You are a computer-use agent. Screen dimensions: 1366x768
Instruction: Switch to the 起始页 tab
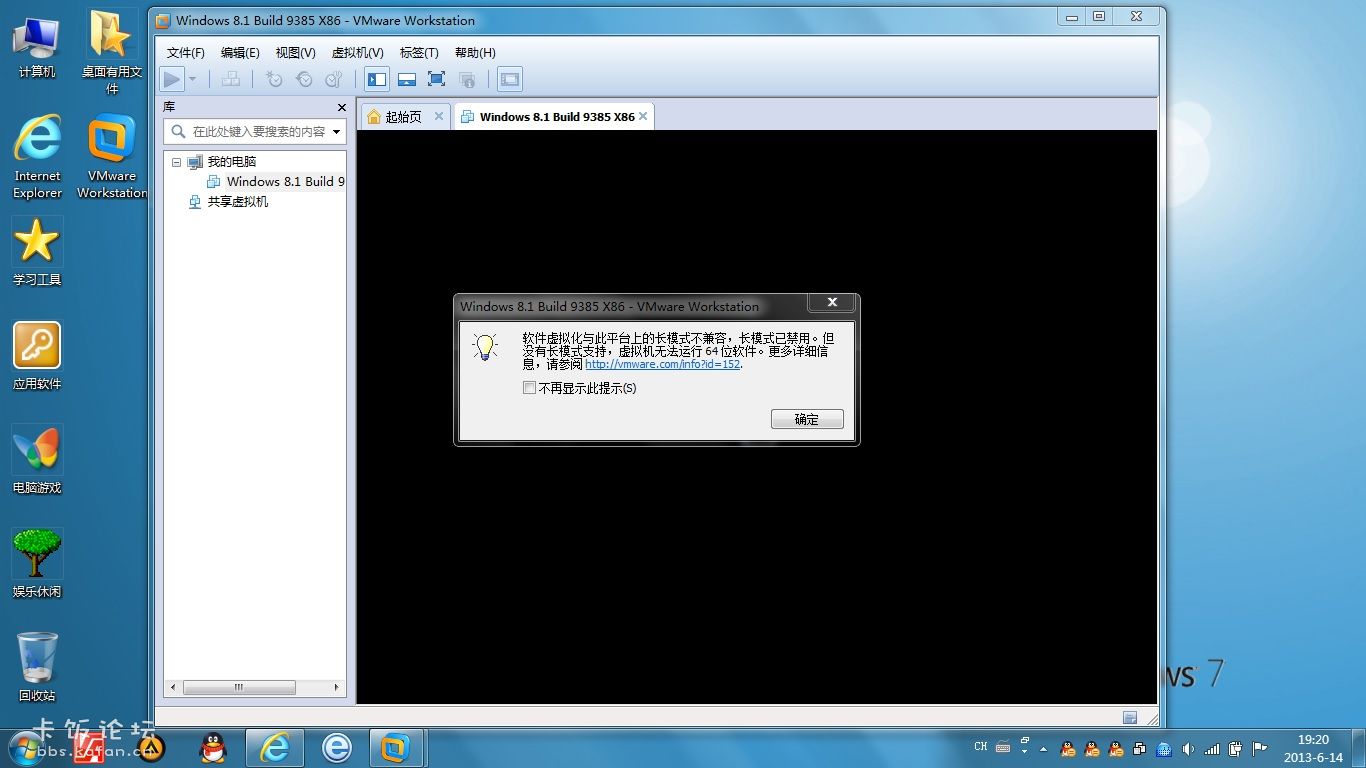pyautogui.click(x=403, y=117)
